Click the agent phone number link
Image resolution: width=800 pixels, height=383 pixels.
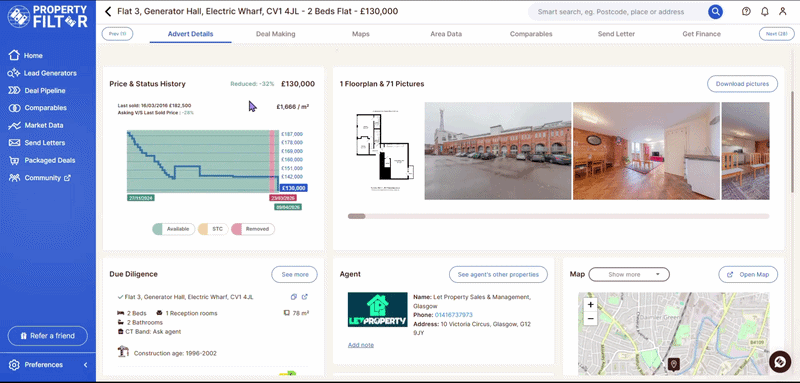[x=454, y=315]
